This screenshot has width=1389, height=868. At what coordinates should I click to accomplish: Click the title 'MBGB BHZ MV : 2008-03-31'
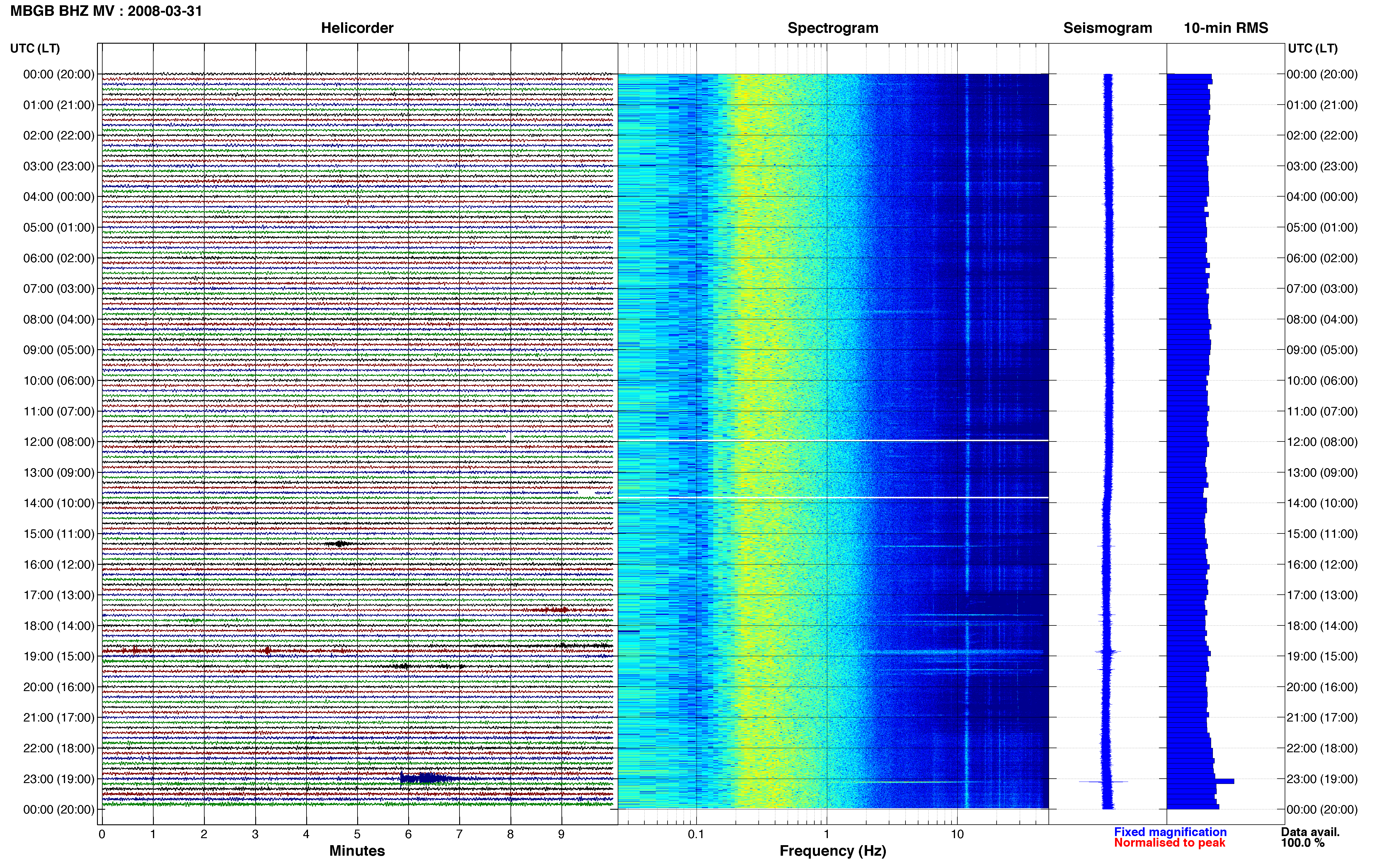(x=106, y=11)
